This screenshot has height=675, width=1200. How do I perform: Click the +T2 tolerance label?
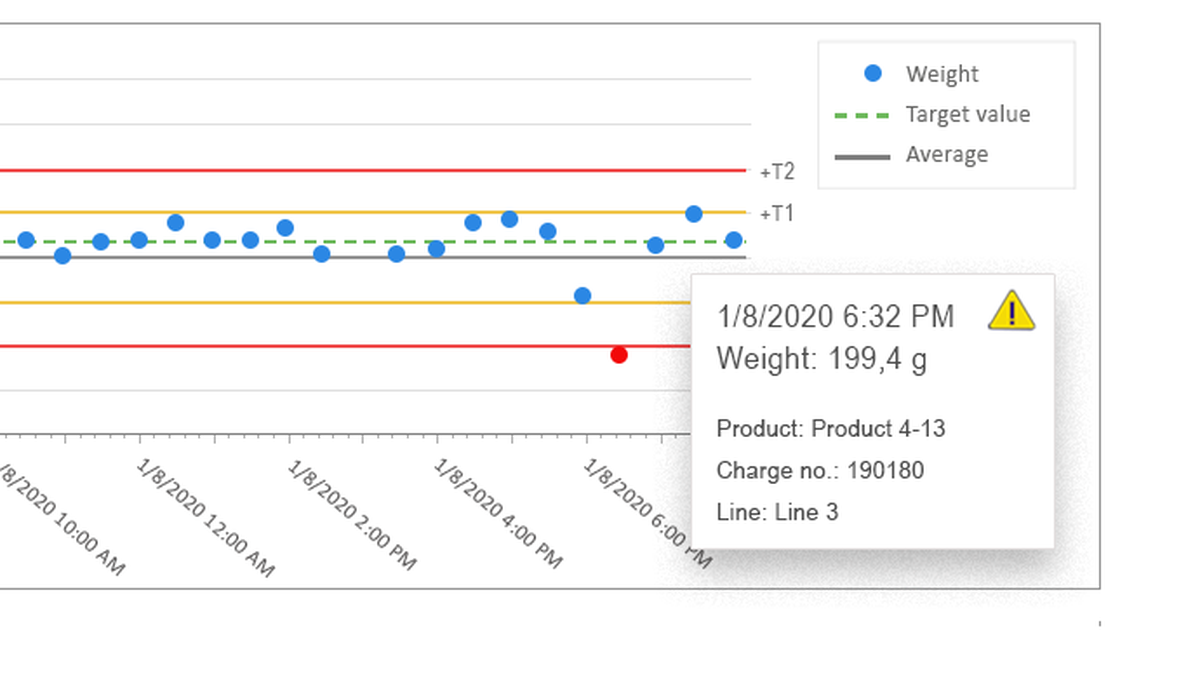pos(778,171)
